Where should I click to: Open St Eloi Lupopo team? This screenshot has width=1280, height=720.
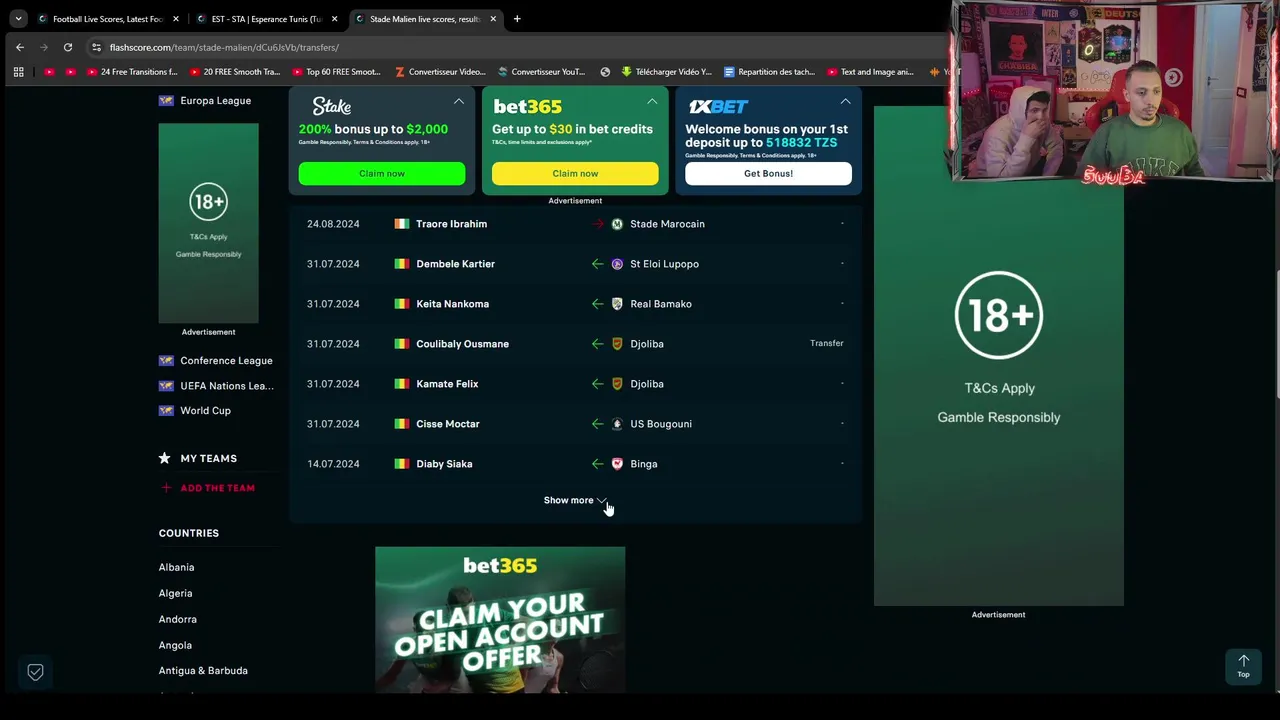[x=664, y=264]
